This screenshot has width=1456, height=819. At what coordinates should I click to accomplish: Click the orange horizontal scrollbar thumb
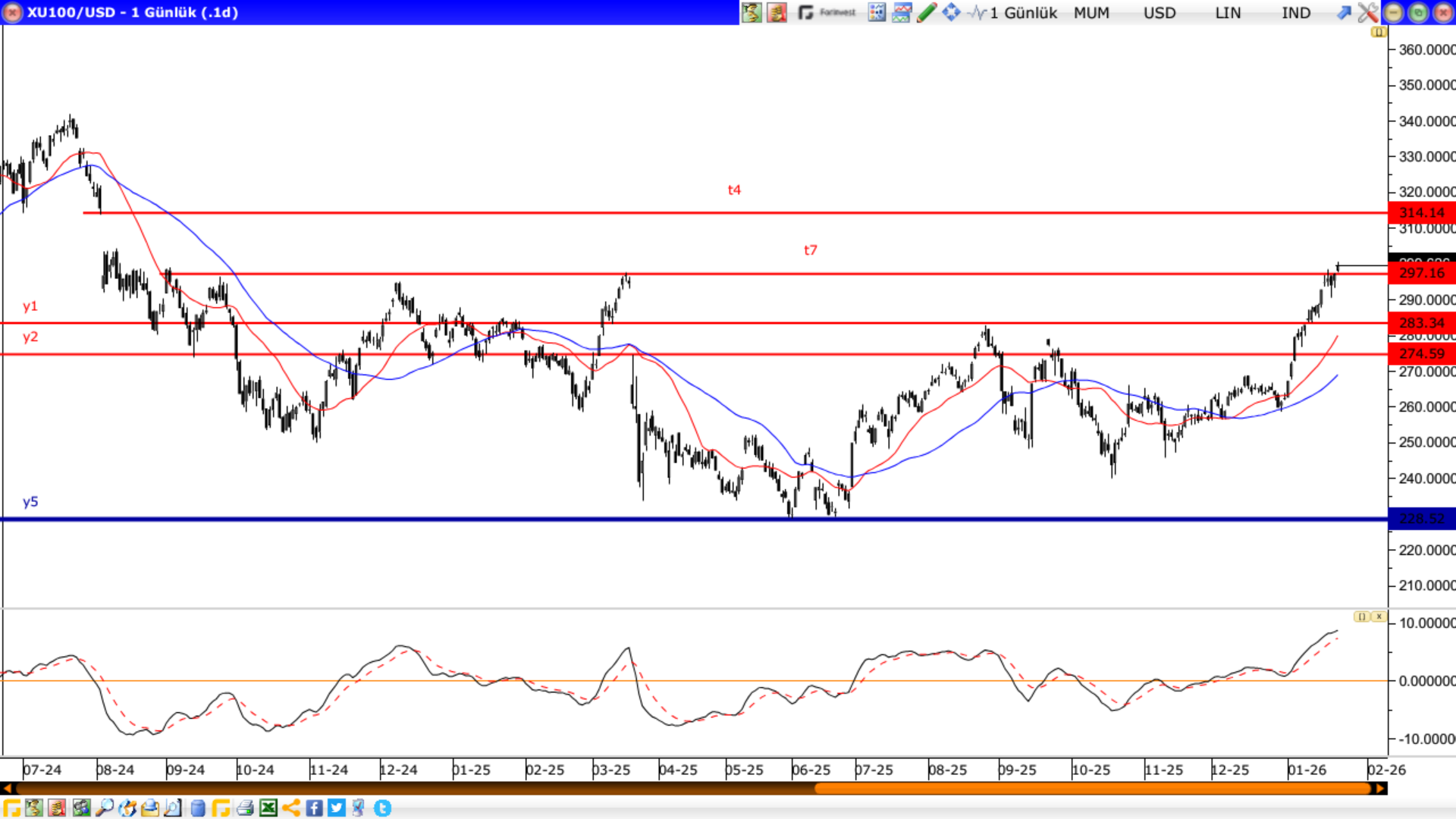(x=1092, y=789)
